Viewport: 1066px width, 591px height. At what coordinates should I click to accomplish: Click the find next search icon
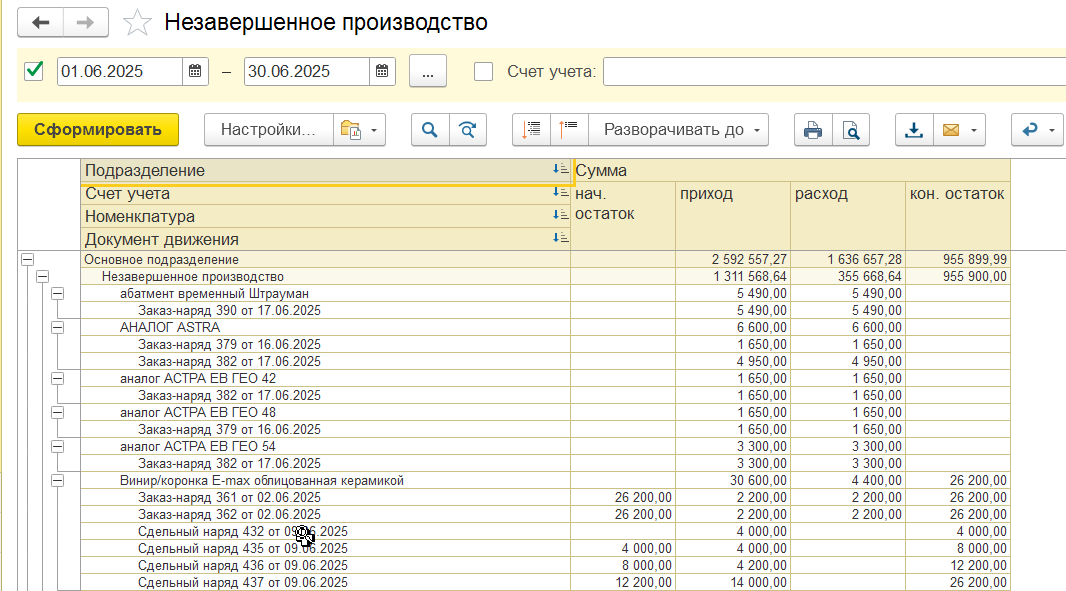click(468, 129)
